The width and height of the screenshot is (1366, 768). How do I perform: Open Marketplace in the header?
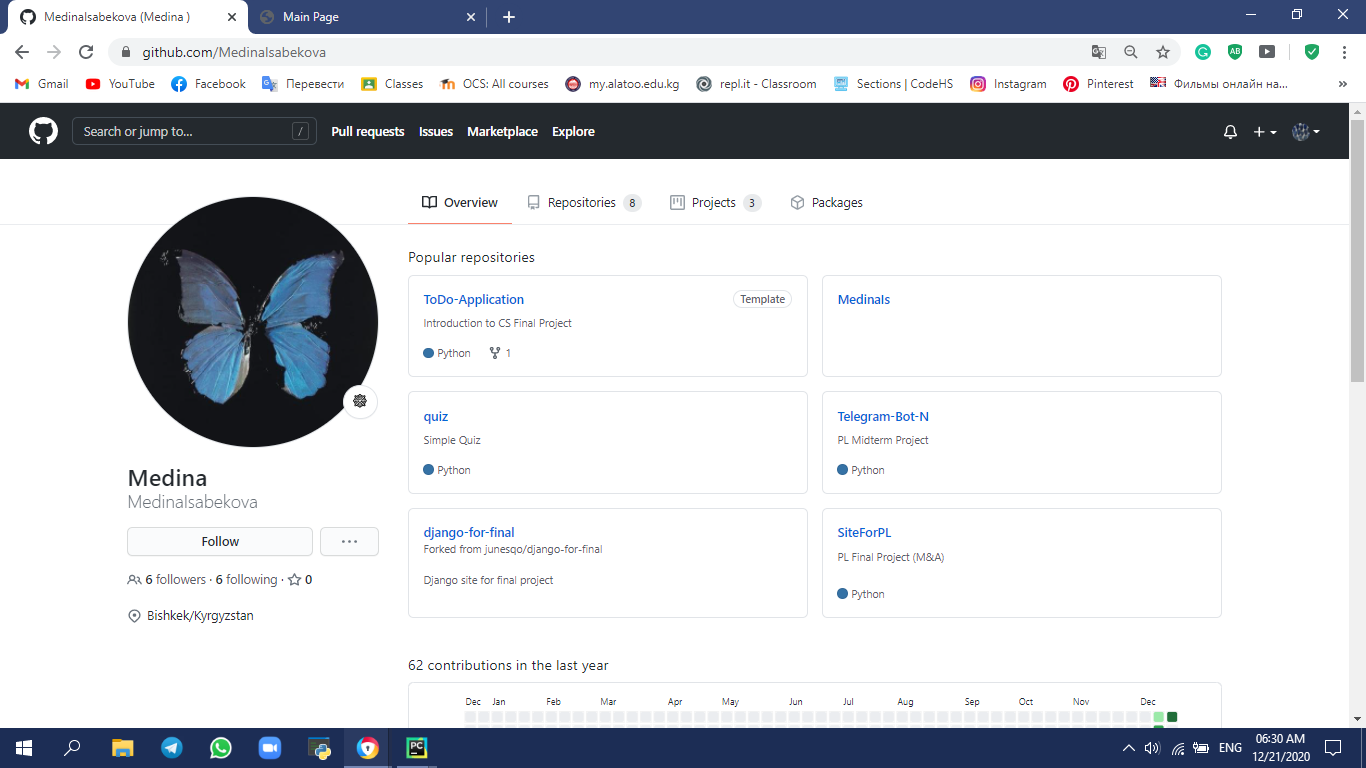(x=502, y=131)
